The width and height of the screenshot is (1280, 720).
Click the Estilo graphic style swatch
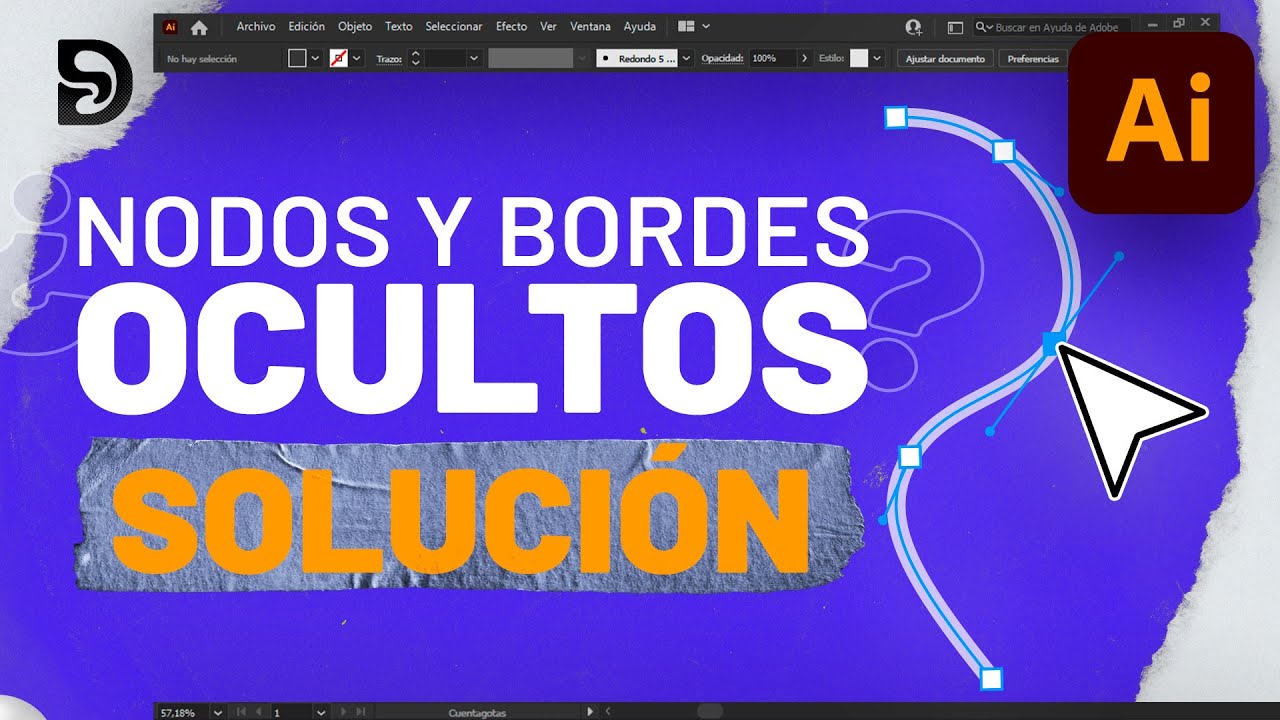pos(859,59)
